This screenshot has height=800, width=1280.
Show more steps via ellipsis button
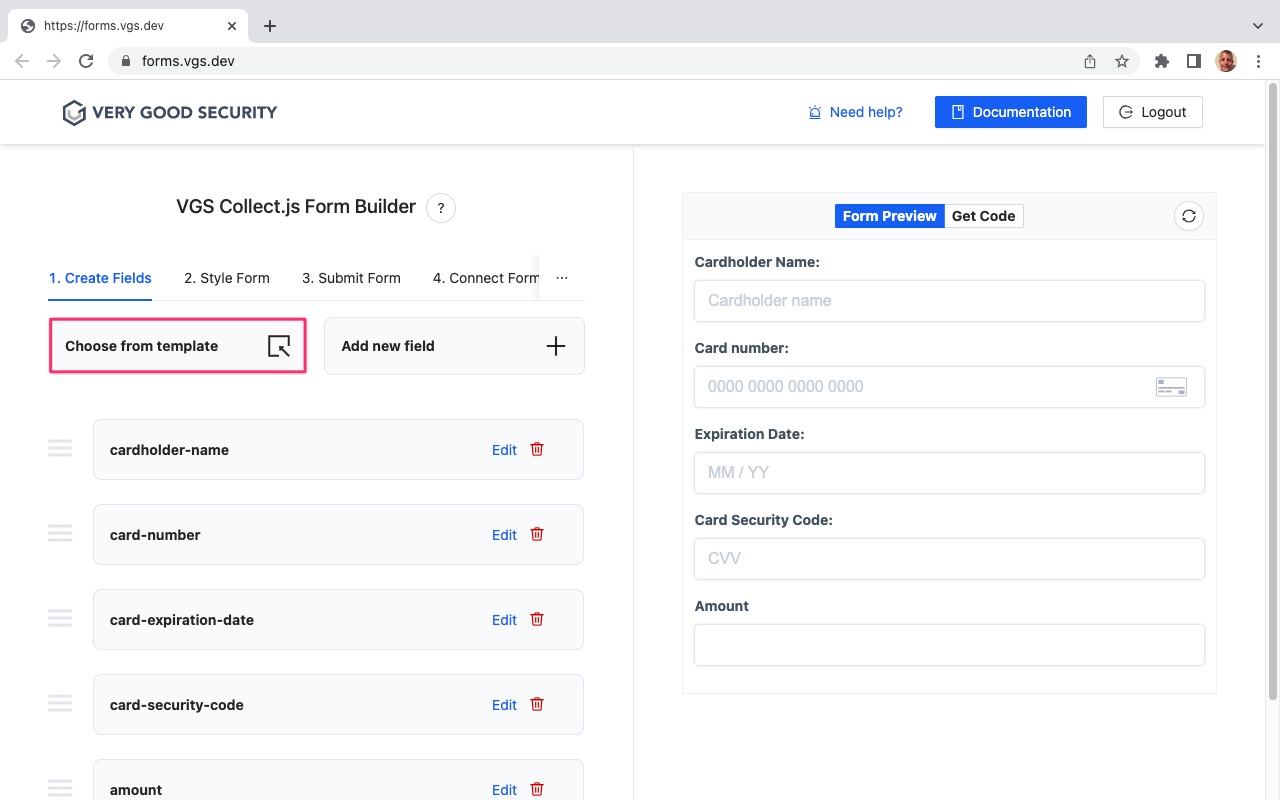pyautogui.click(x=562, y=278)
